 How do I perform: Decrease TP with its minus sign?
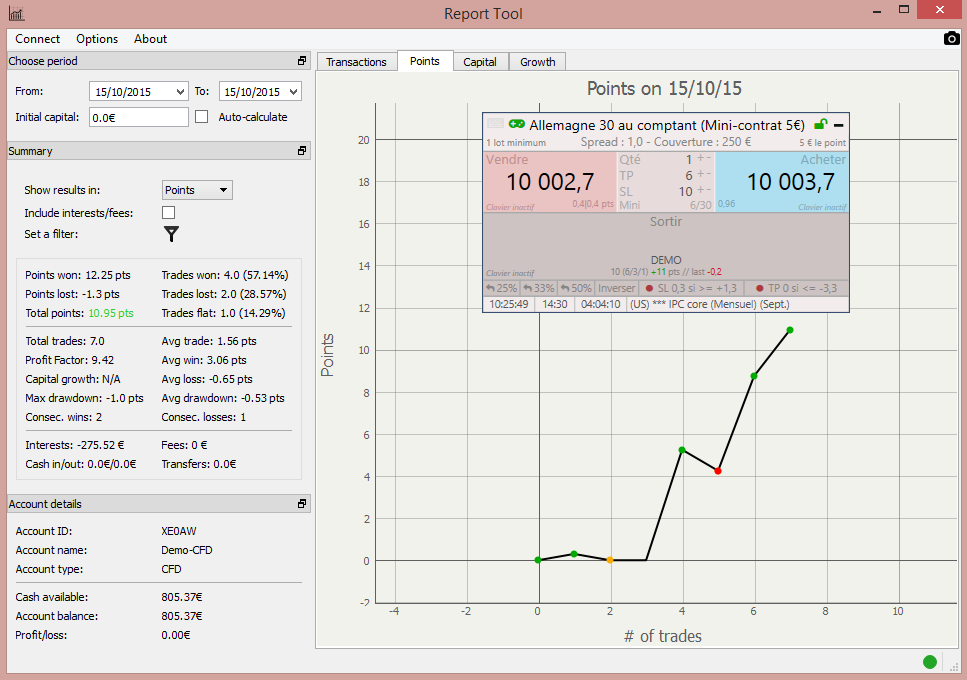coord(709,174)
